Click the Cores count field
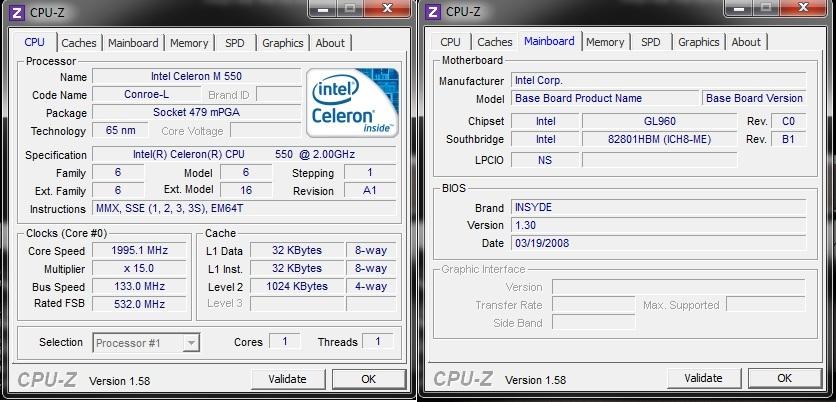This screenshot has width=836, height=402. (x=285, y=342)
